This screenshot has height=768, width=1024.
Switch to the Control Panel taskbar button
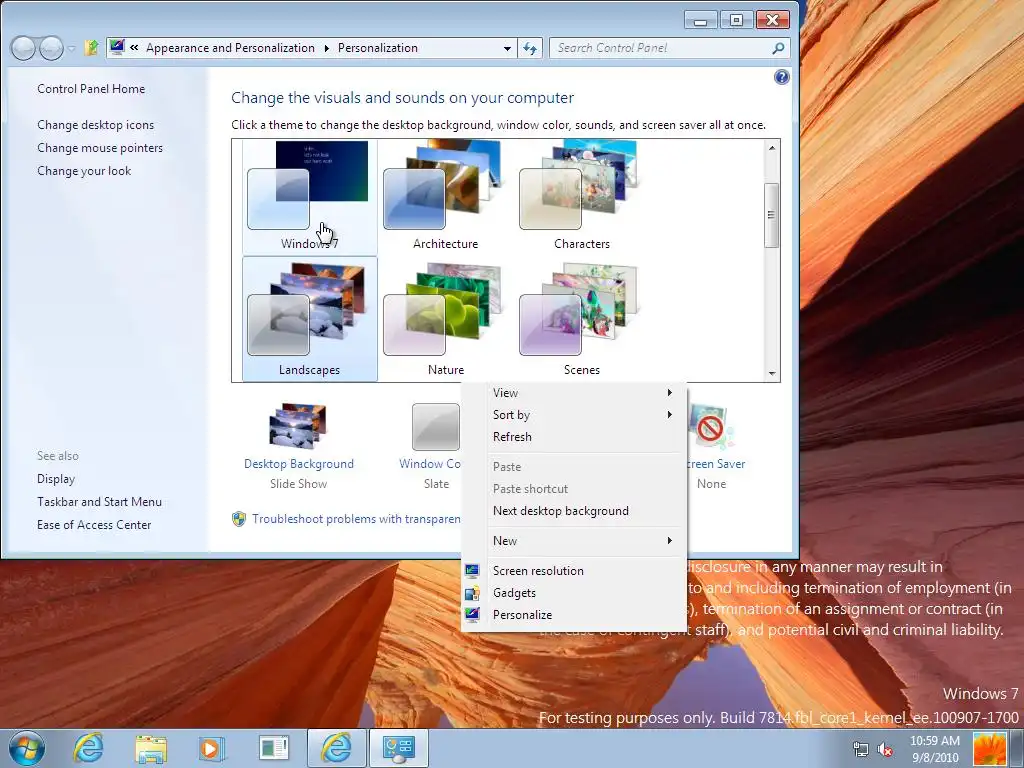point(399,748)
